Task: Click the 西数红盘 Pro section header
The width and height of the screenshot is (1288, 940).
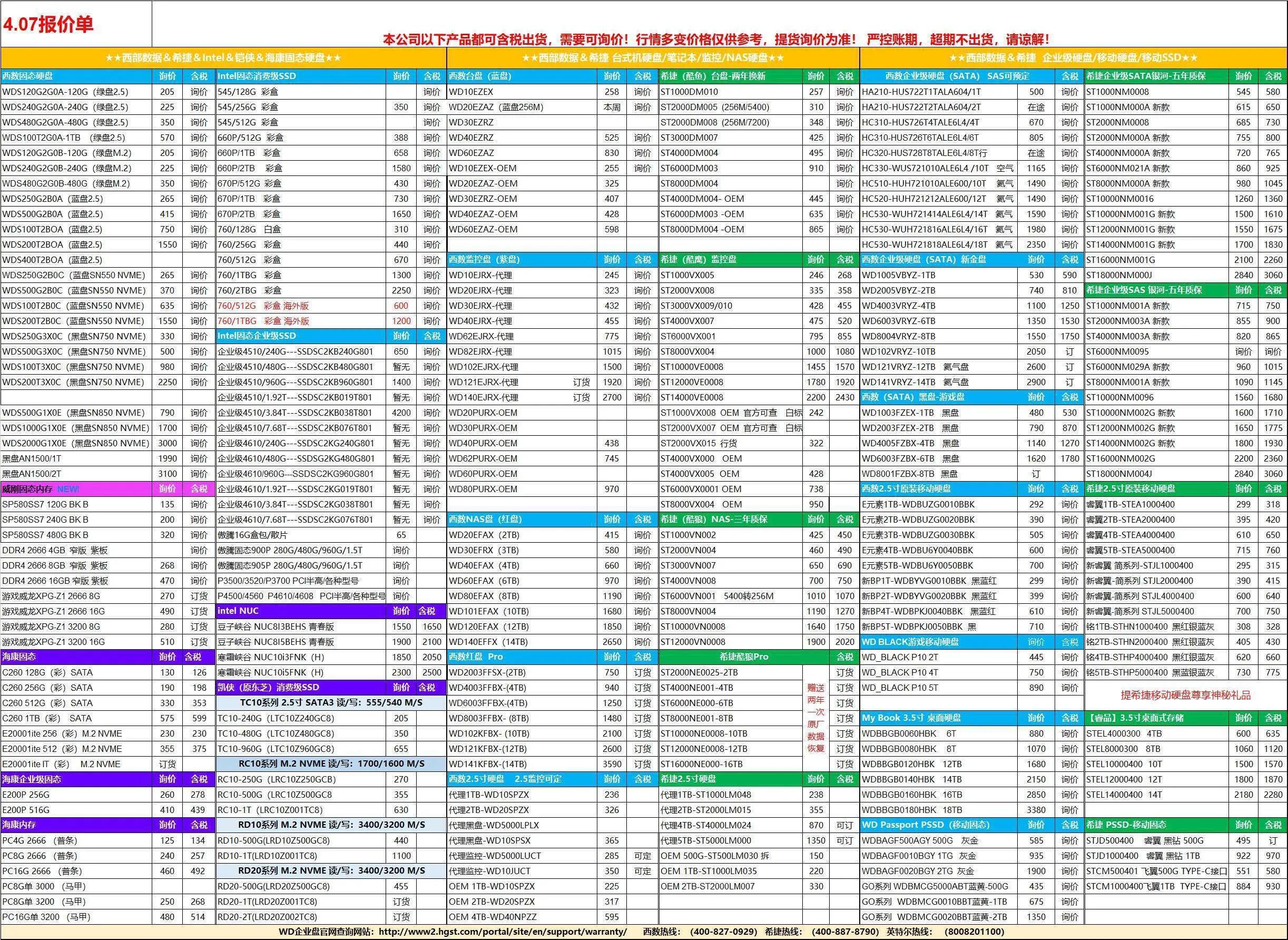Action: (522, 657)
